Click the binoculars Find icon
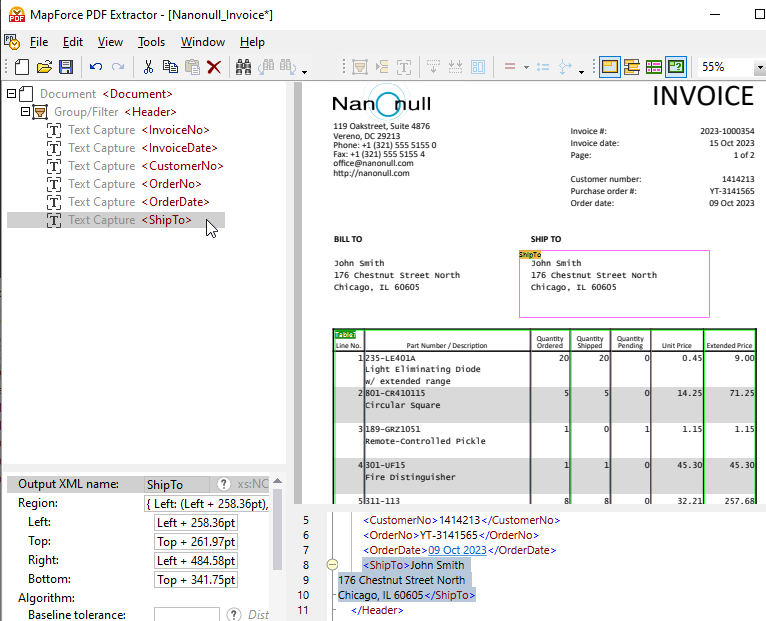 point(243,67)
